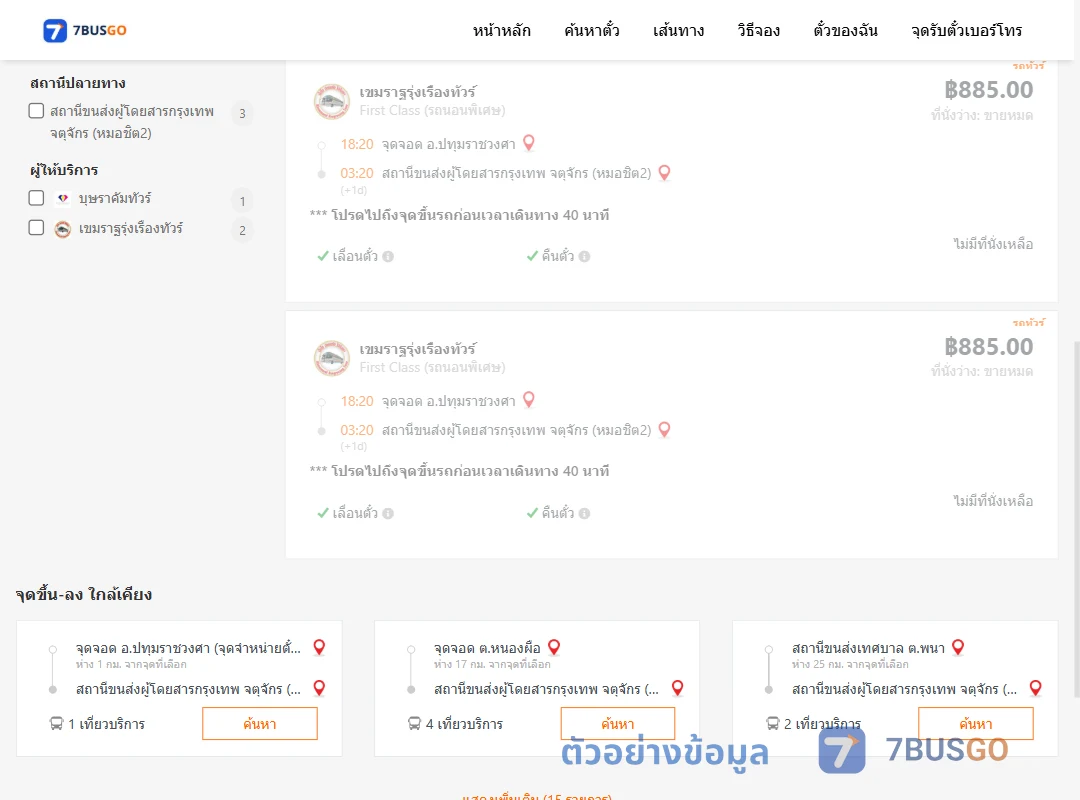Check เขมราฐรุ่งเรืองทัวร์ operator filter
The width and height of the screenshot is (1080, 800).
pyautogui.click(x=37, y=228)
